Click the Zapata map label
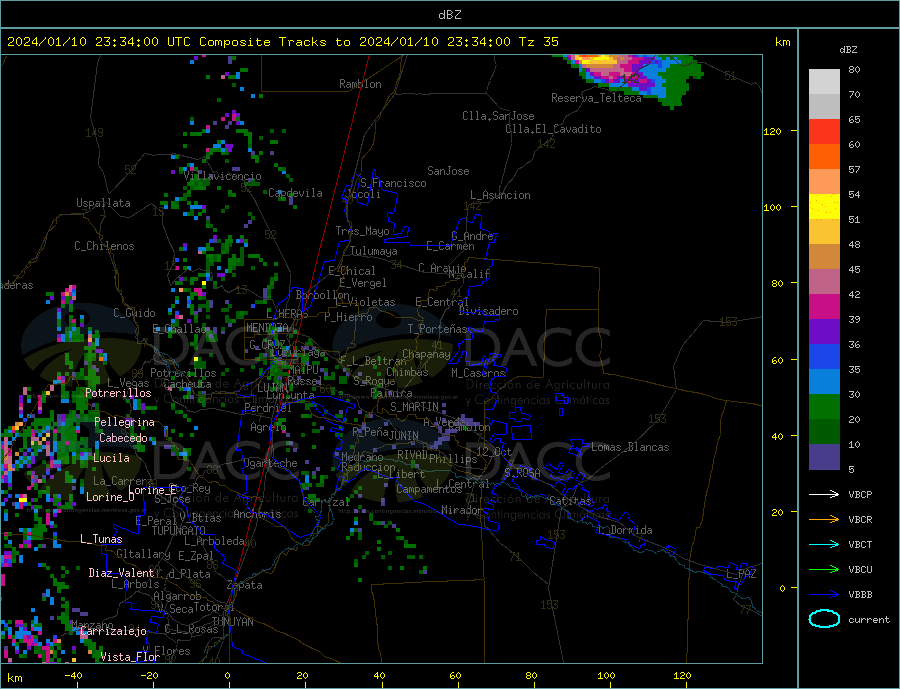 click(245, 585)
